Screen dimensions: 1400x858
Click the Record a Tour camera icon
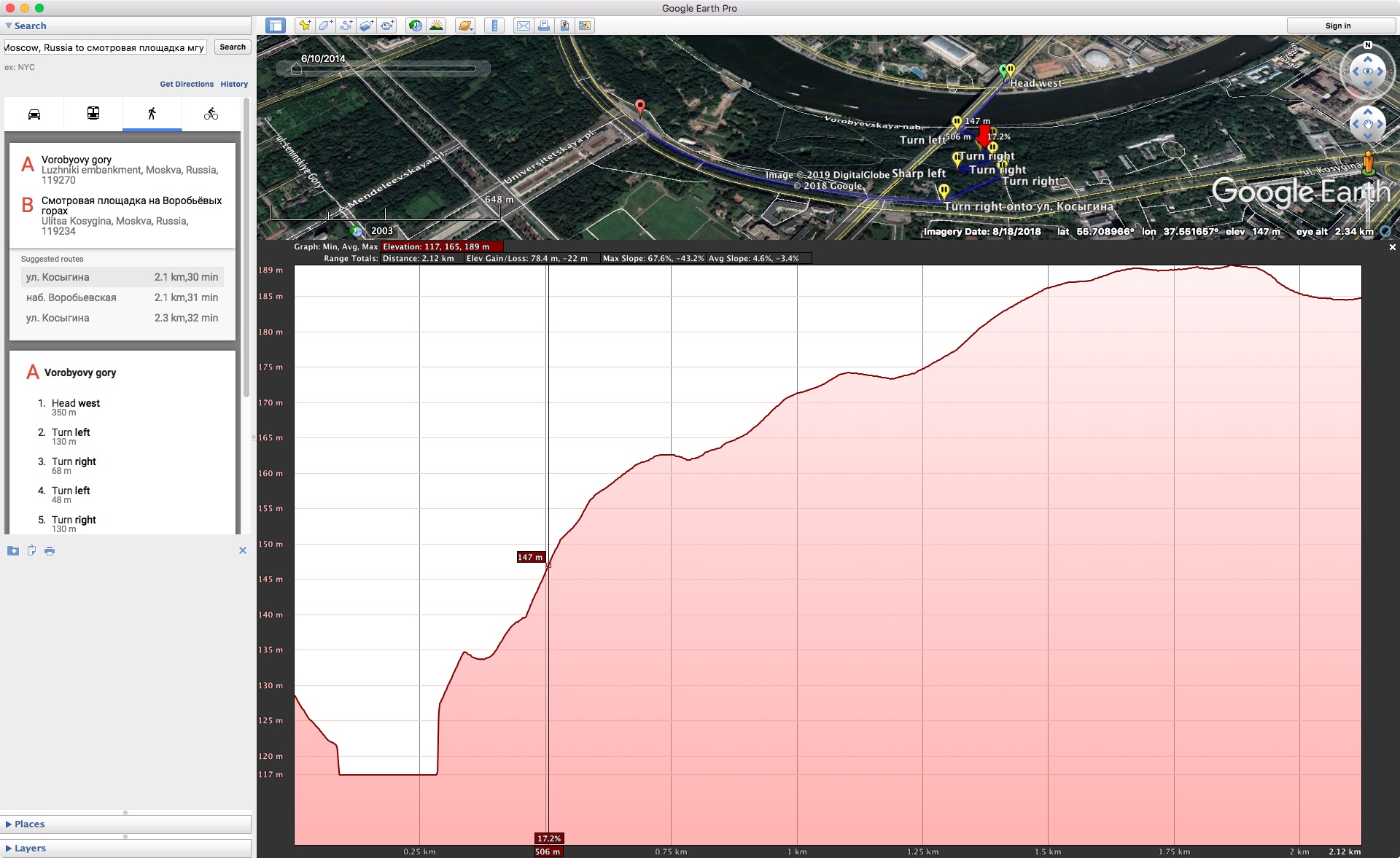[x=386, y=26]
